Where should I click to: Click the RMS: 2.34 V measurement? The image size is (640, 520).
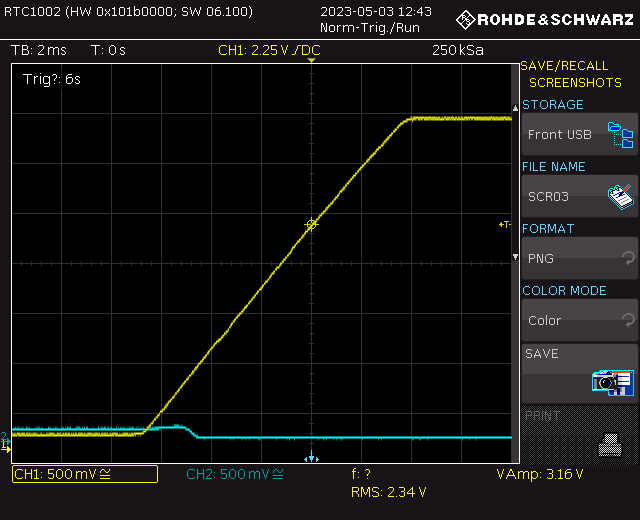click(389, 492)
